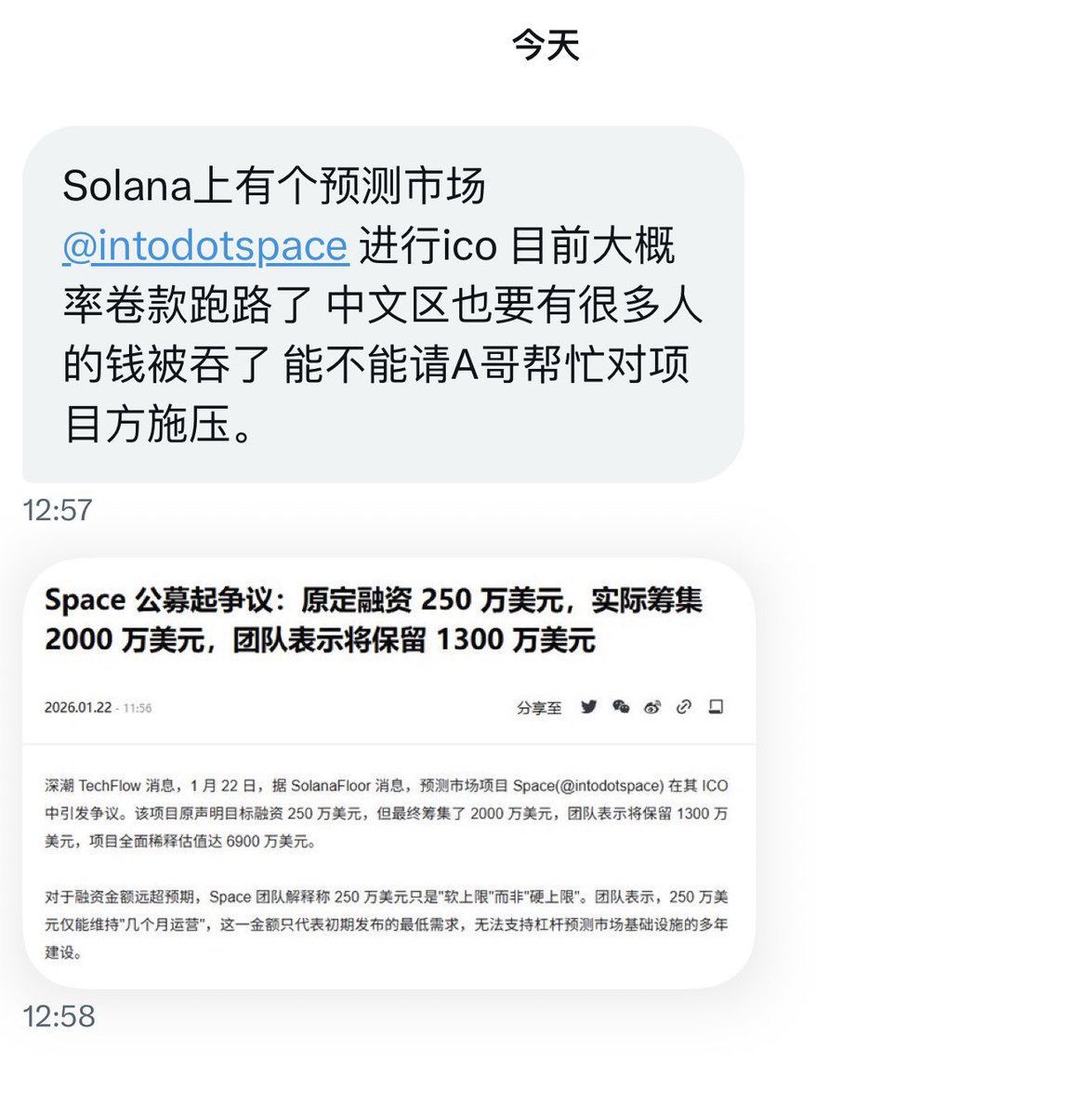The width and height of the screenshot is (1092, 1115).
Task: Click the 12:57 message timestamp
Action: point(58,510)
